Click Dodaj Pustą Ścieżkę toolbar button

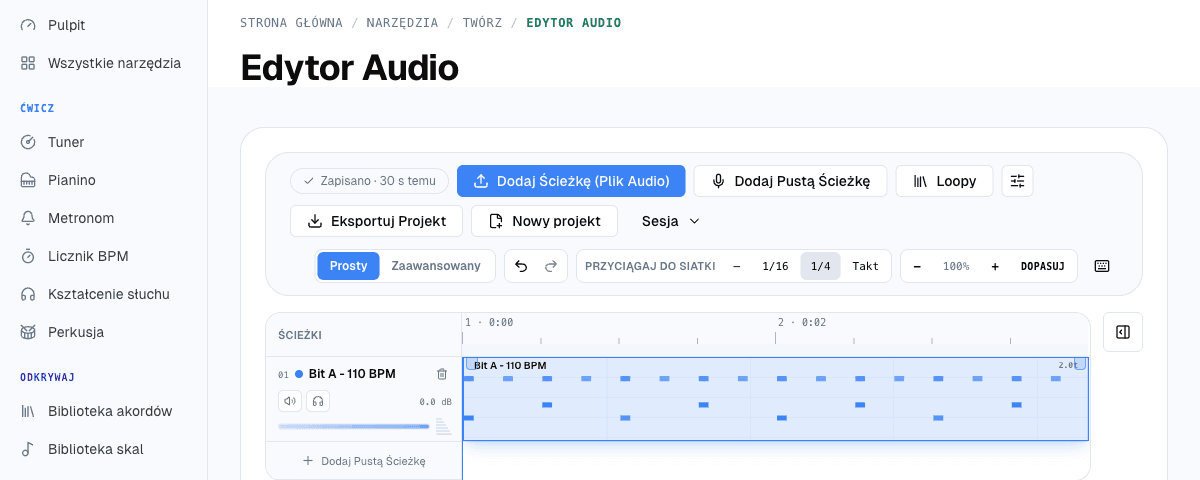tap(790, 181)
